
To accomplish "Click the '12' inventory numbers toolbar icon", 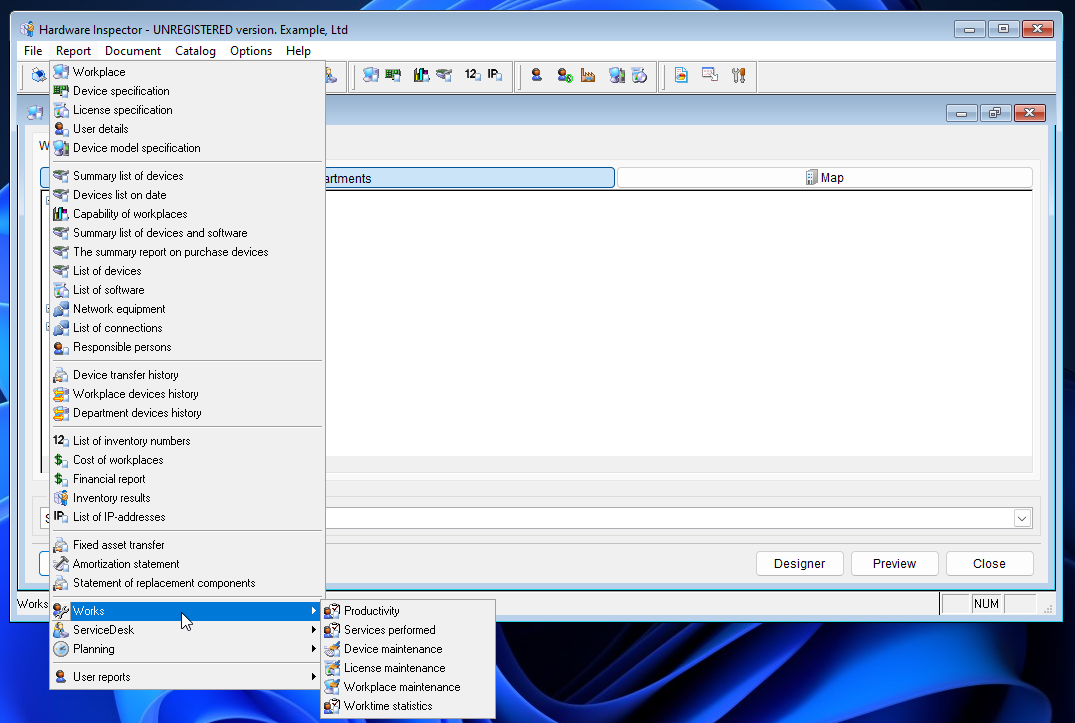I will [472, 75].
